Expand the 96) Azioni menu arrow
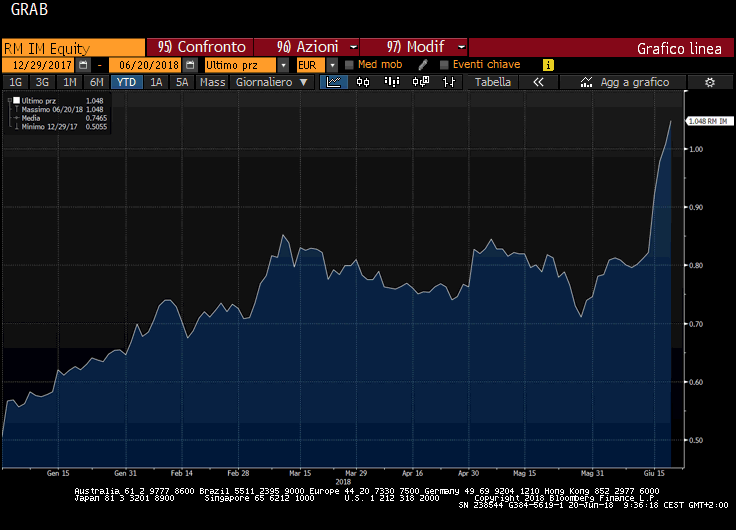This screenshot has height=530, width=736. tap(354, 47)
